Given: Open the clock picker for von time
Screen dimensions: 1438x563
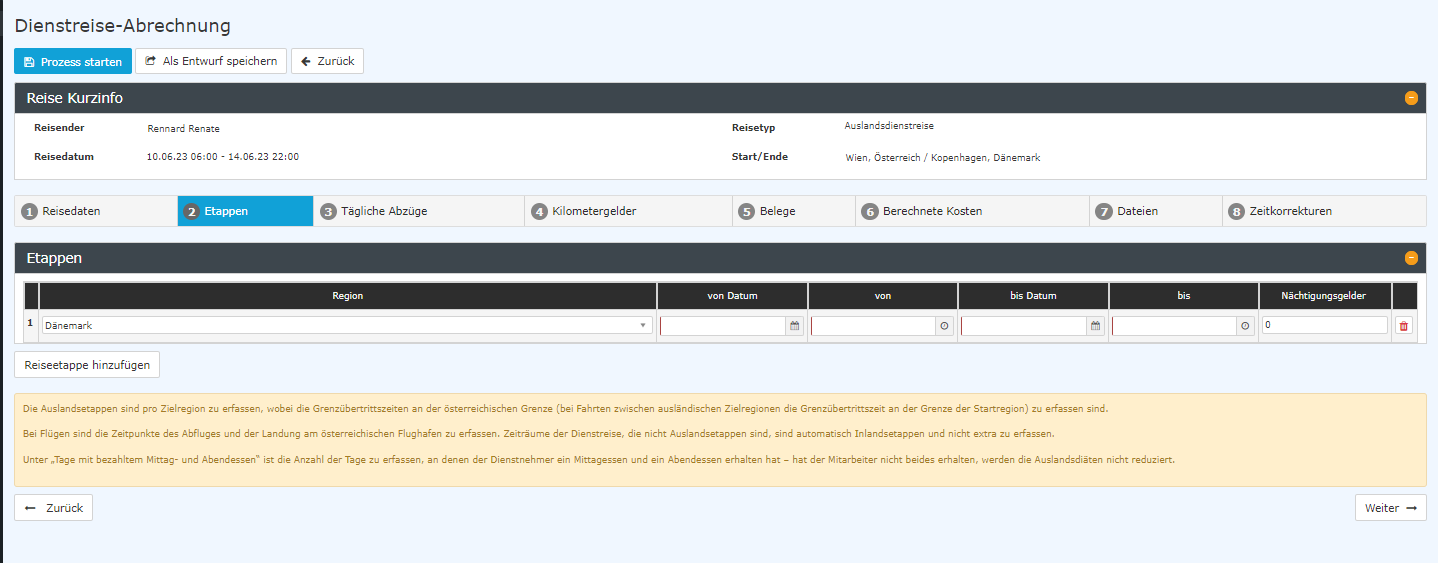Looking at the screenshot, I should (945, 325).
